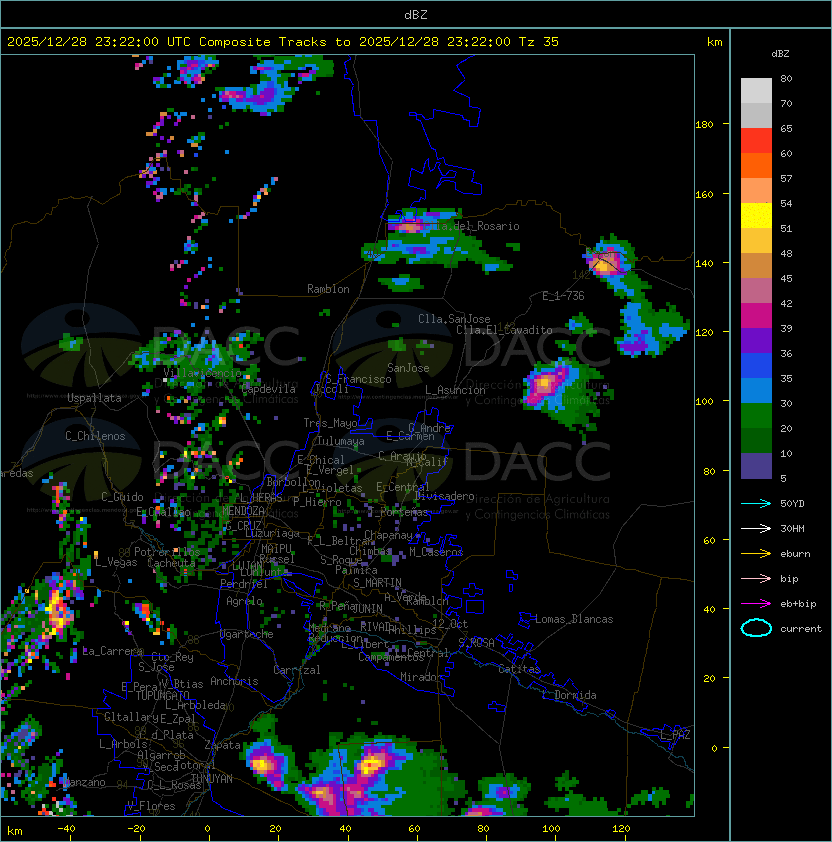
Task: Click the 65 dBZ red color swatch
Action: tap(756, 140)
